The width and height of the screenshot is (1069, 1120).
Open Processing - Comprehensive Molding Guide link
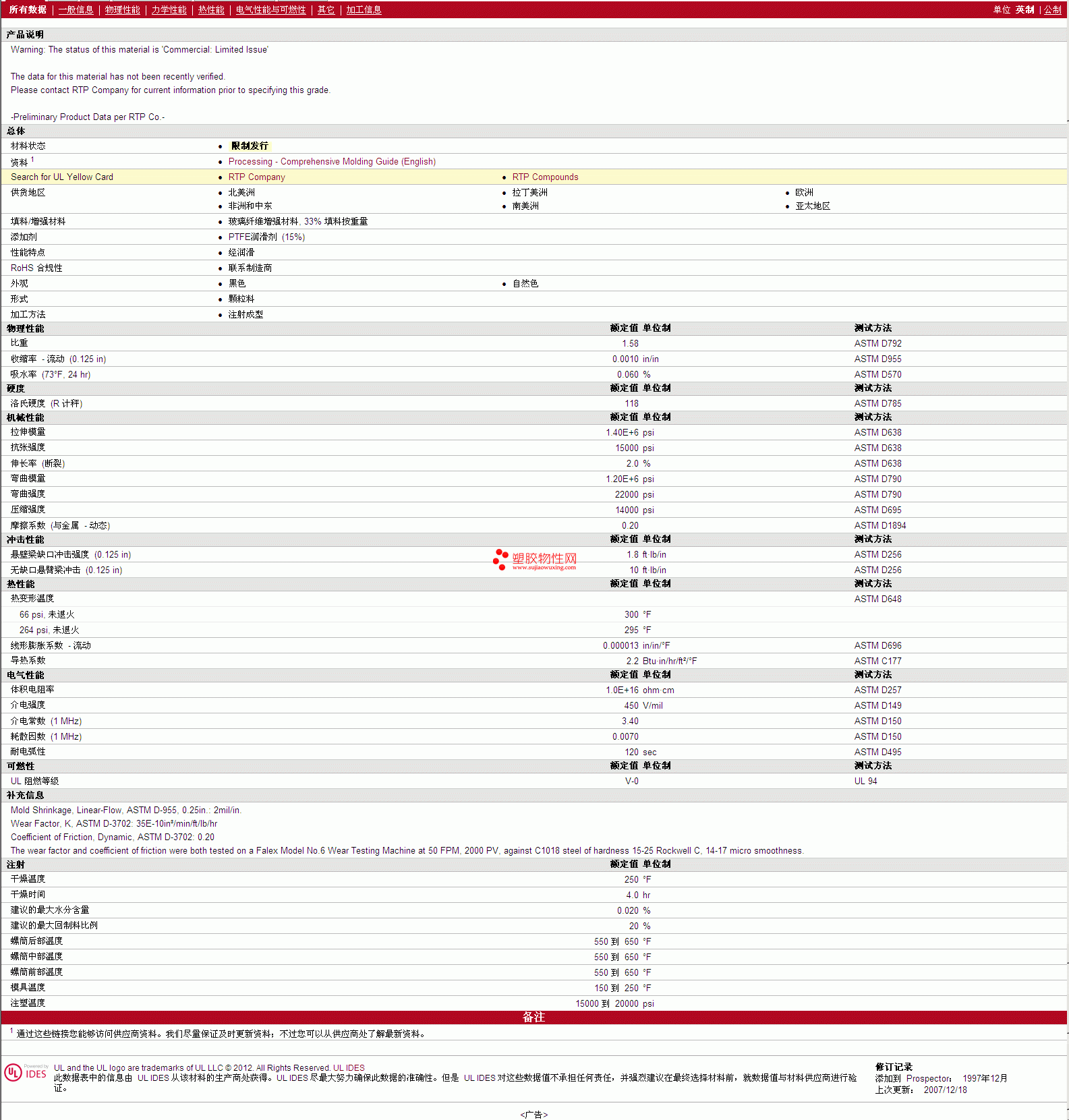[332, 161]
